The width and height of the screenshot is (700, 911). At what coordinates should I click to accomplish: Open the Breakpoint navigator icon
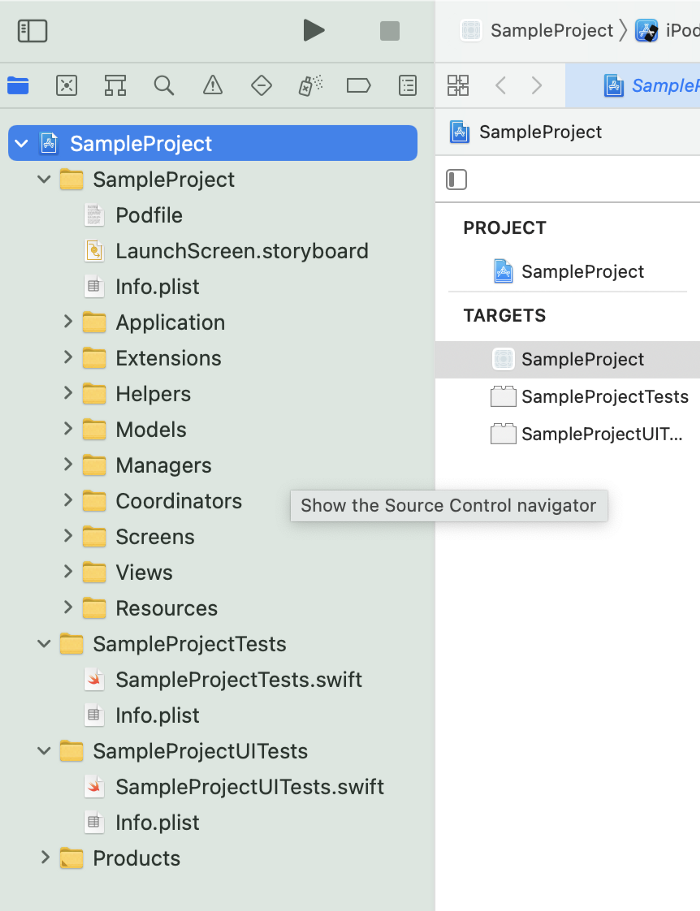[x=359, y=86]
